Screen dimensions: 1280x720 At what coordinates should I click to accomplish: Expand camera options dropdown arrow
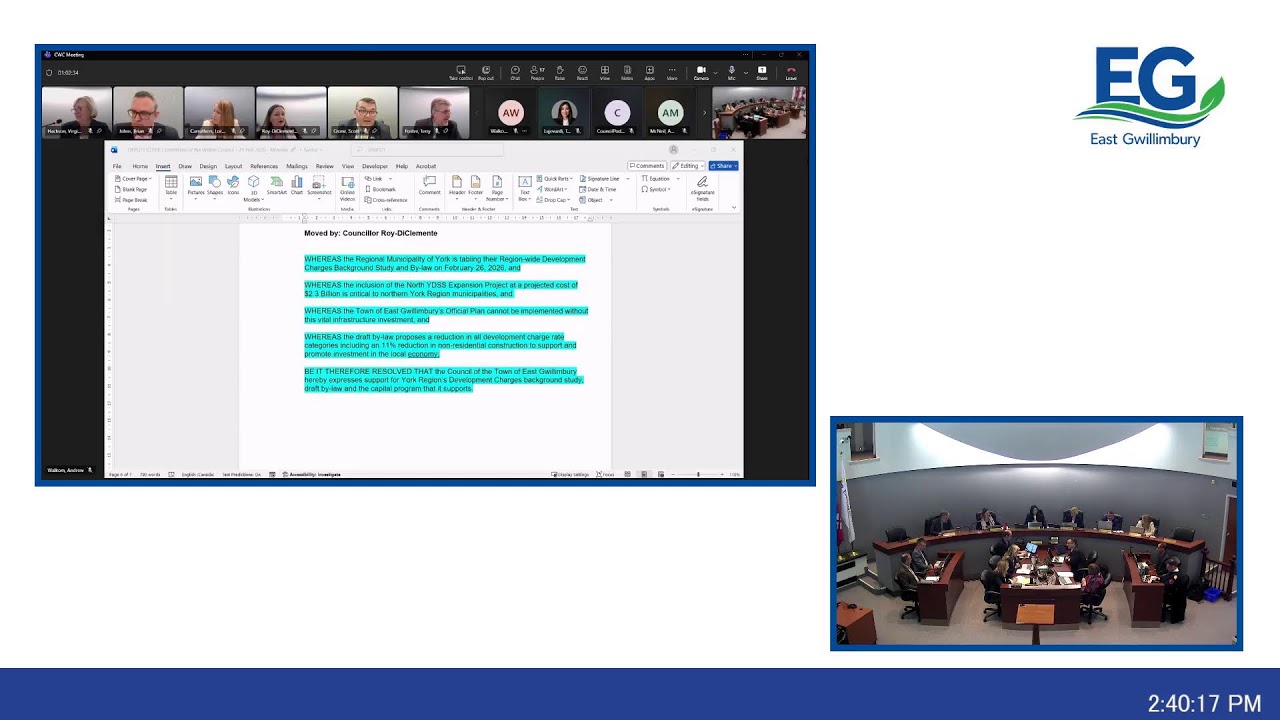tap(715, 73)
